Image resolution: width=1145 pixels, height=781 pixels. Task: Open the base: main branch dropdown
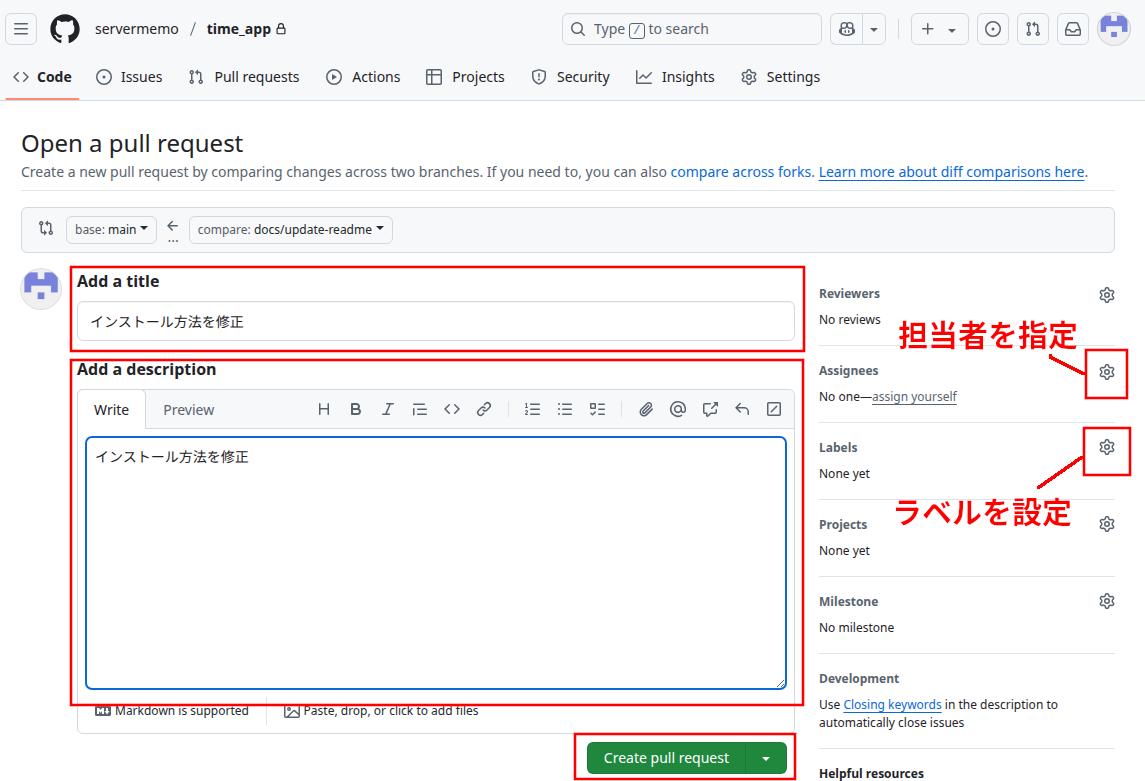(111, 229)
